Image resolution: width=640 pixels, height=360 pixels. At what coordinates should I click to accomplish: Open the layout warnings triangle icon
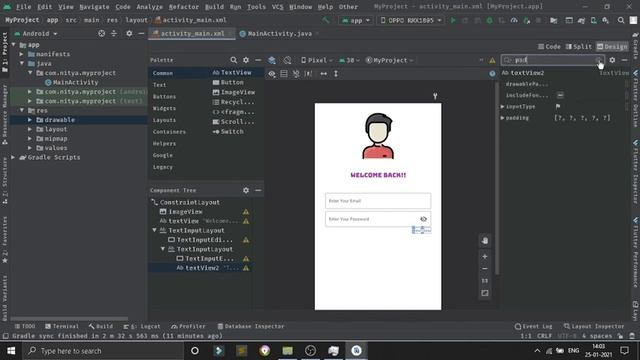492,60
